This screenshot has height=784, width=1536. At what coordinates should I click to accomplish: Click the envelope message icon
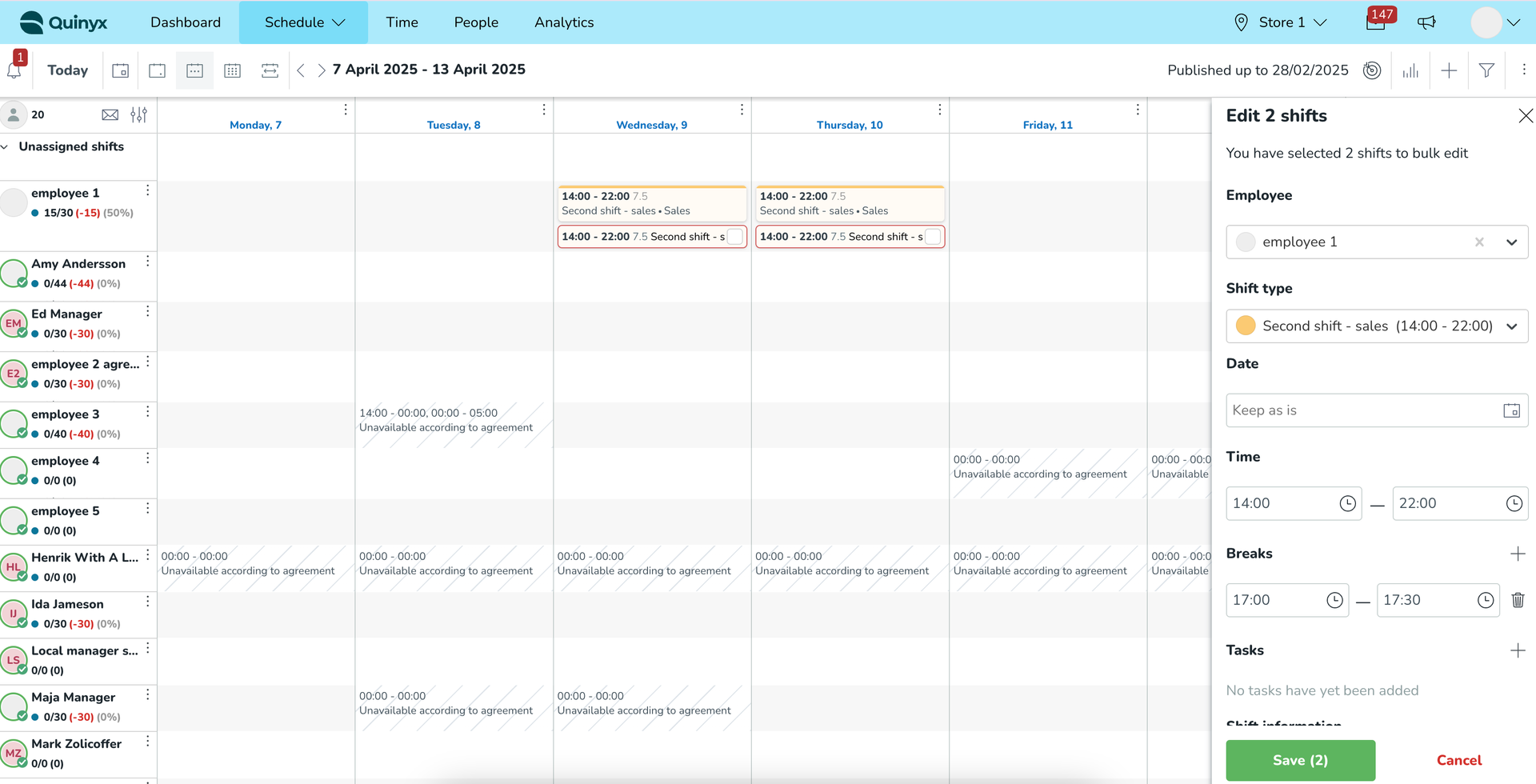point(110,115)
